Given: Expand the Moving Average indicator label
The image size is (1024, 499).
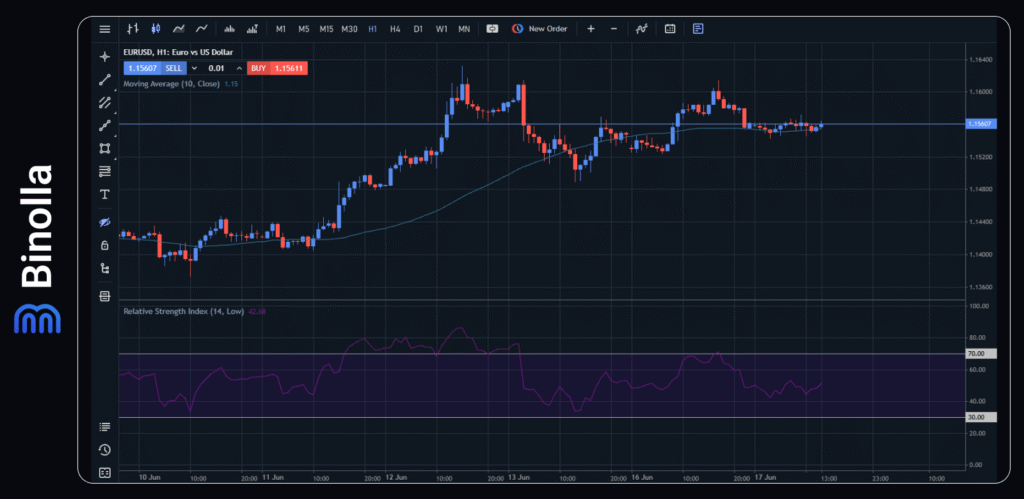Looking at the screenshot, I should tap(171, 84).
